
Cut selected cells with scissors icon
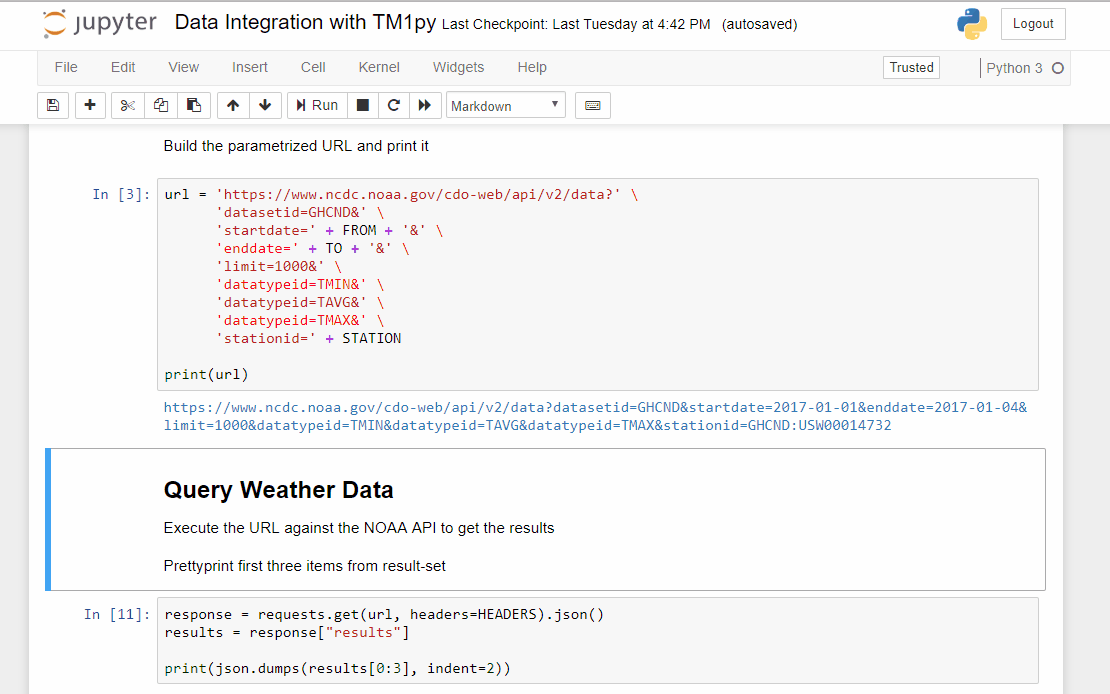[128, 105]
